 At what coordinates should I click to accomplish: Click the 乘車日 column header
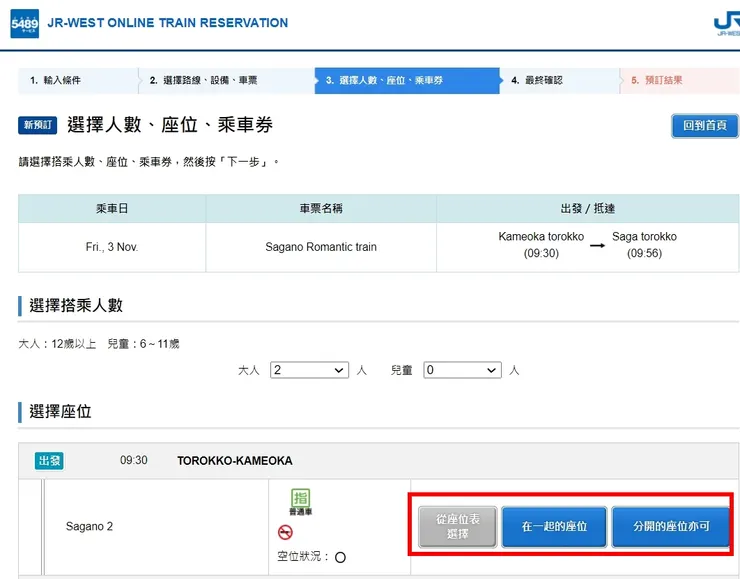coord(112,209)
